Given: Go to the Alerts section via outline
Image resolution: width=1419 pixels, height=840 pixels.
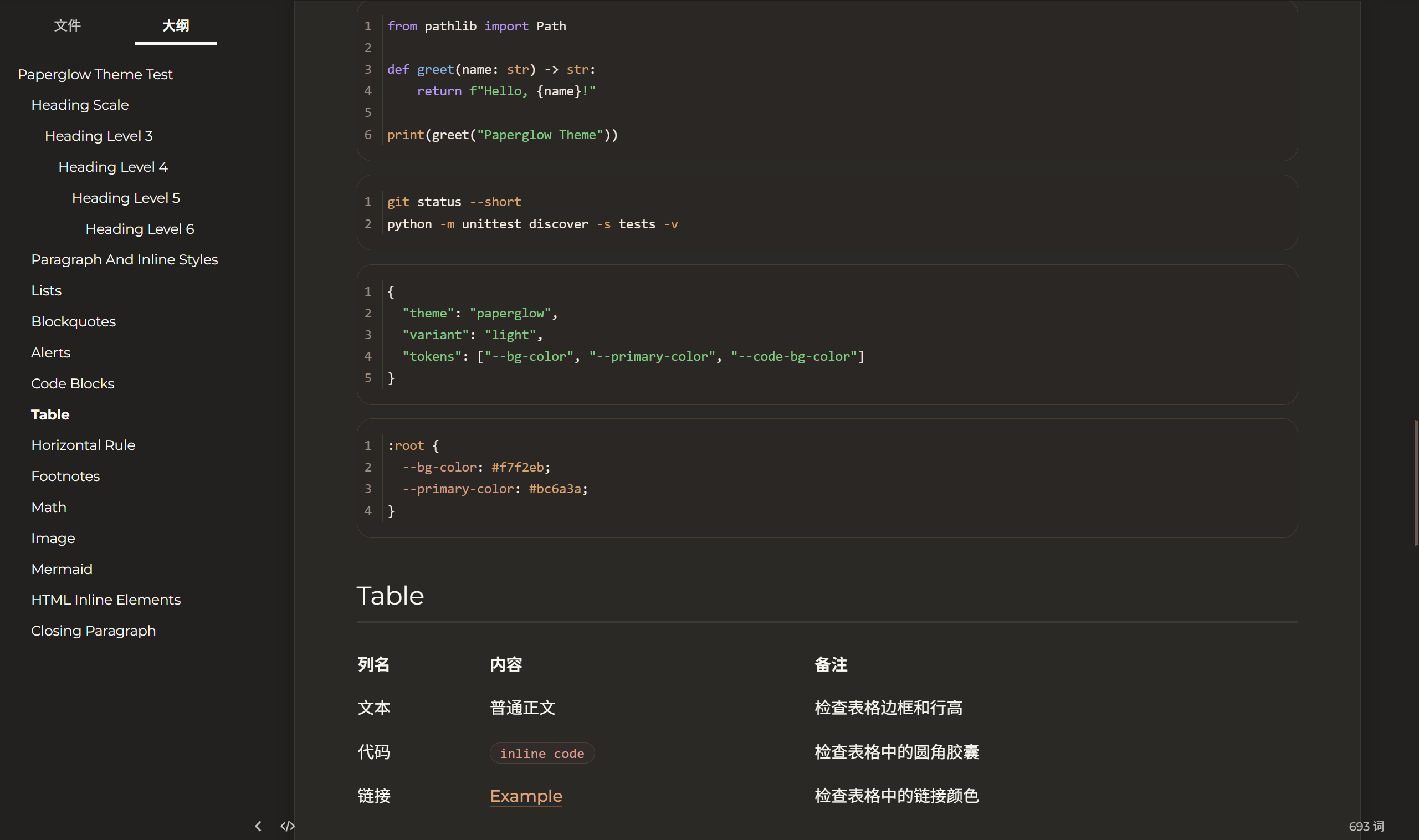Looking at the screenshot, I should (x=50, y=352).
